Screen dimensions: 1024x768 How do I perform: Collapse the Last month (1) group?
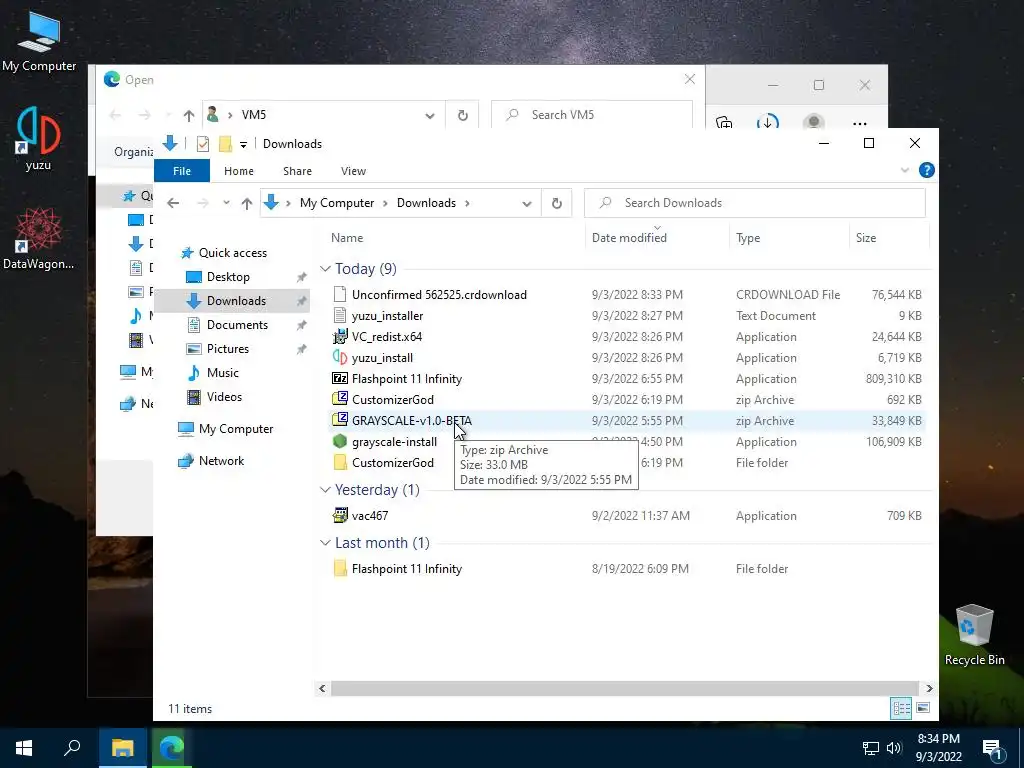click(325, 543)
